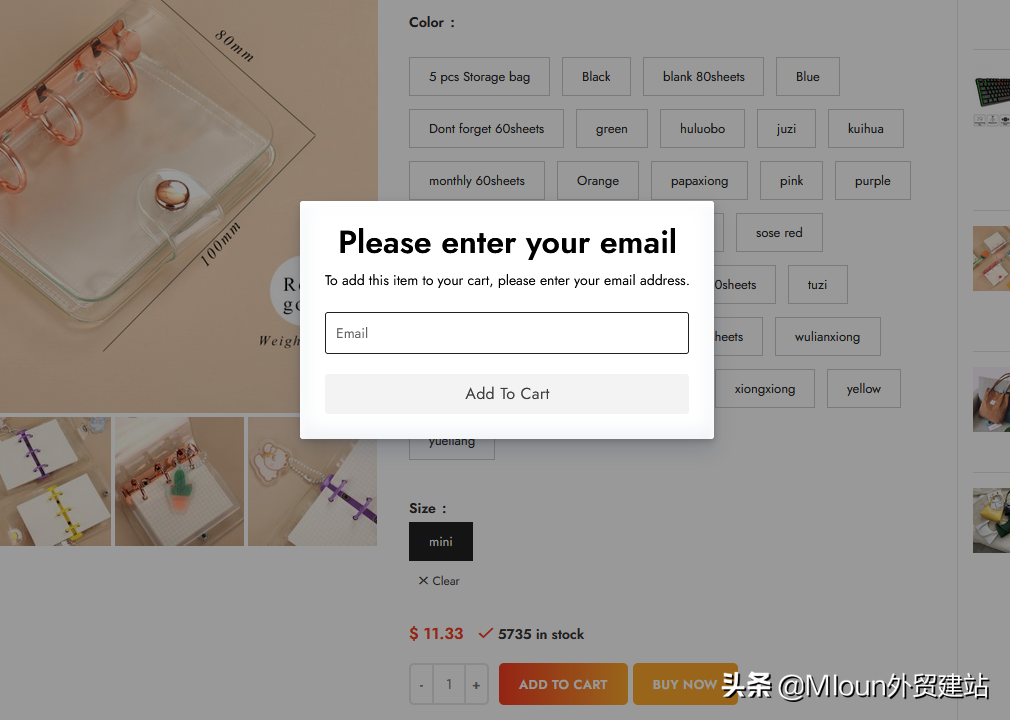The height and width of the screenshot is (720, 1010).
Task: Pick the yellow color option
Action: (863, 388)
